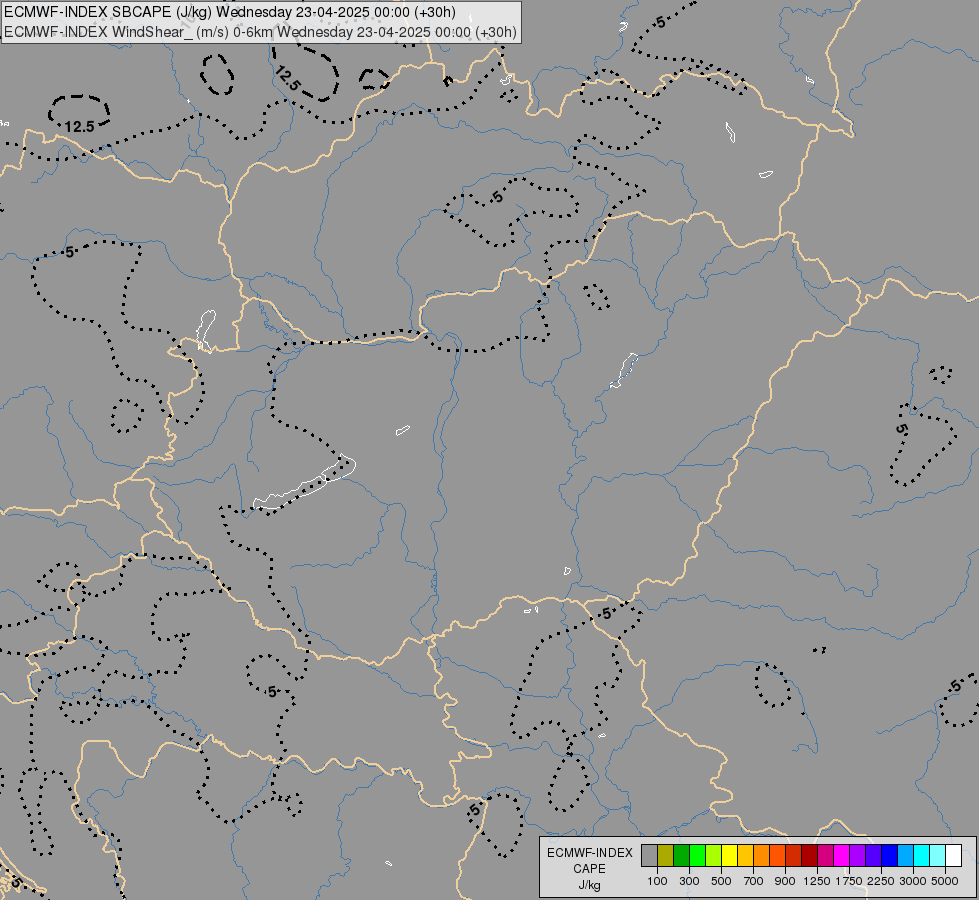Pick the purple swatch right of the 1750 tick
The height and width of the screenshot is (900, 979).
858,855
